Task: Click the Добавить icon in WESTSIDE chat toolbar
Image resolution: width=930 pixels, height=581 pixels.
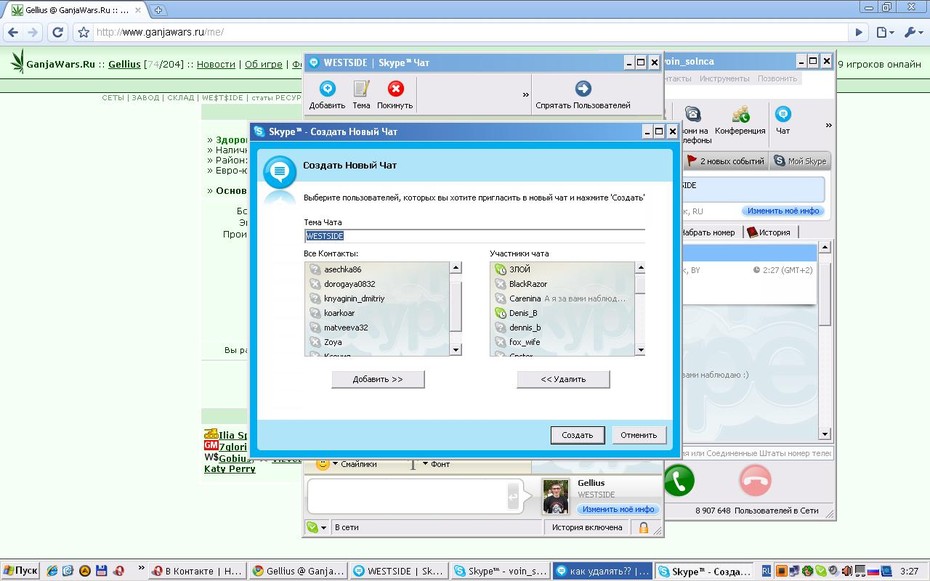Action: click(327, 89)
